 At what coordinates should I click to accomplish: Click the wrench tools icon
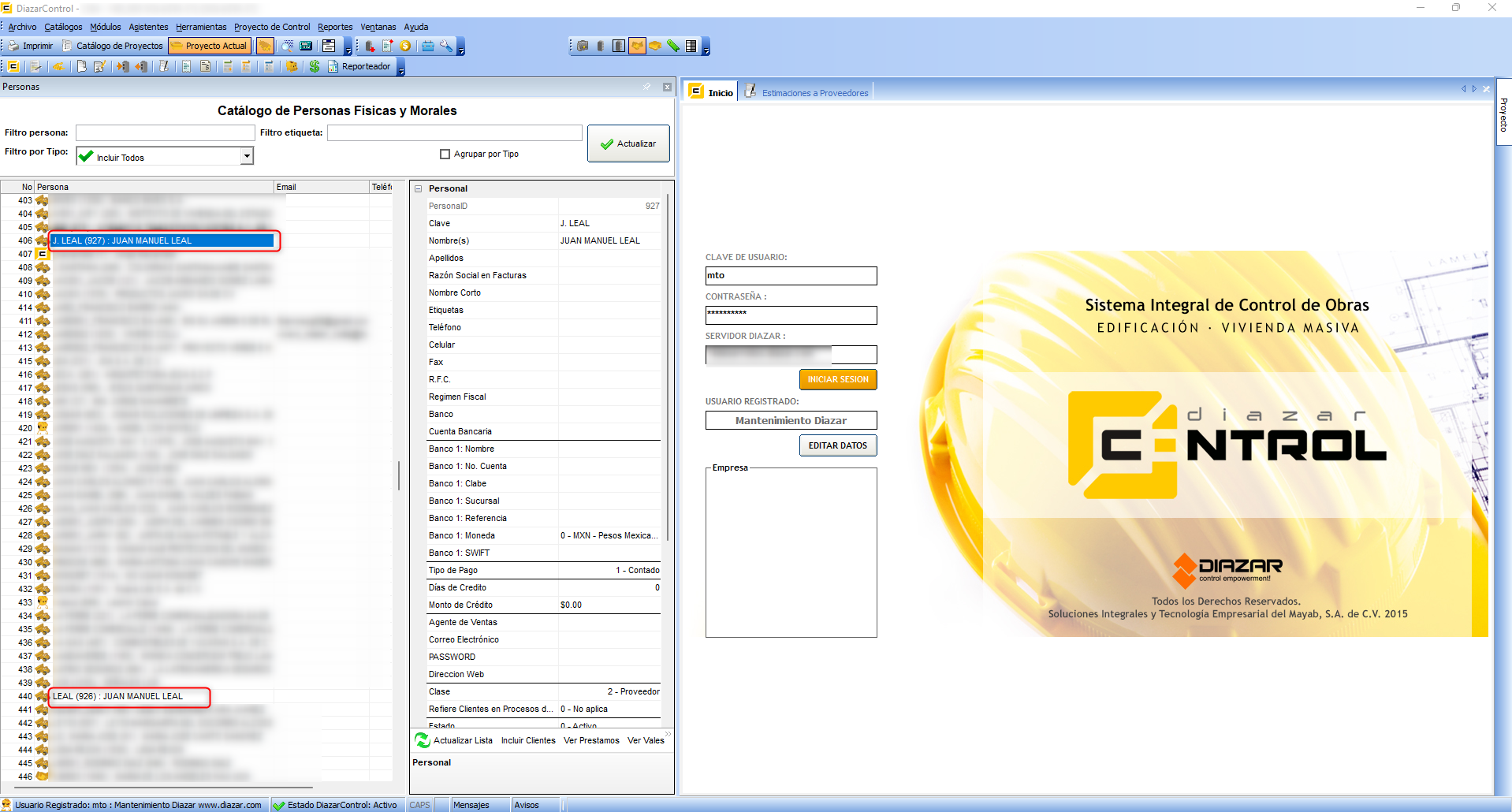coord(446,46)
